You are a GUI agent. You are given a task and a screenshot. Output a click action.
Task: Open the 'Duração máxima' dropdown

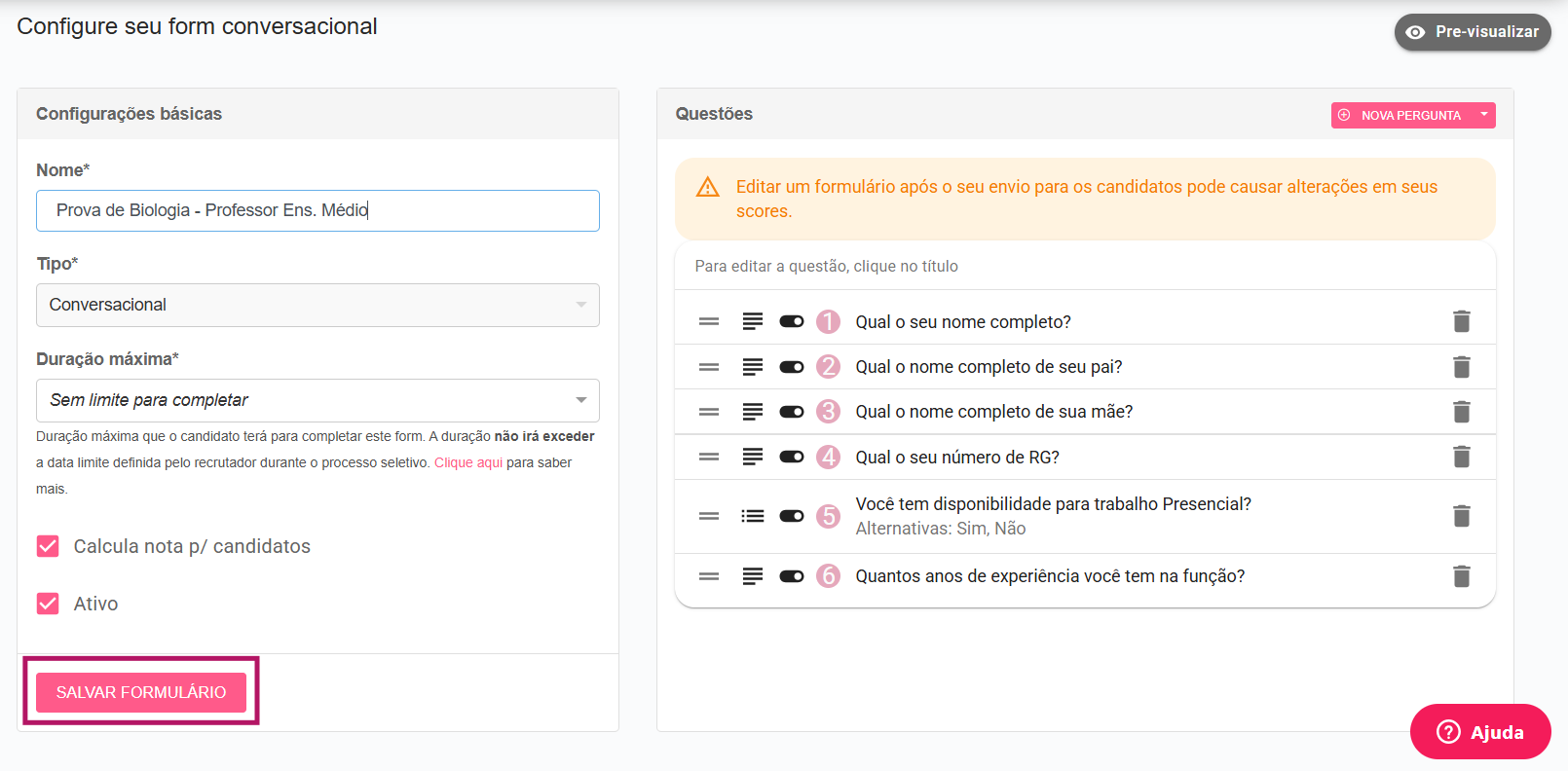coord(317,400)
